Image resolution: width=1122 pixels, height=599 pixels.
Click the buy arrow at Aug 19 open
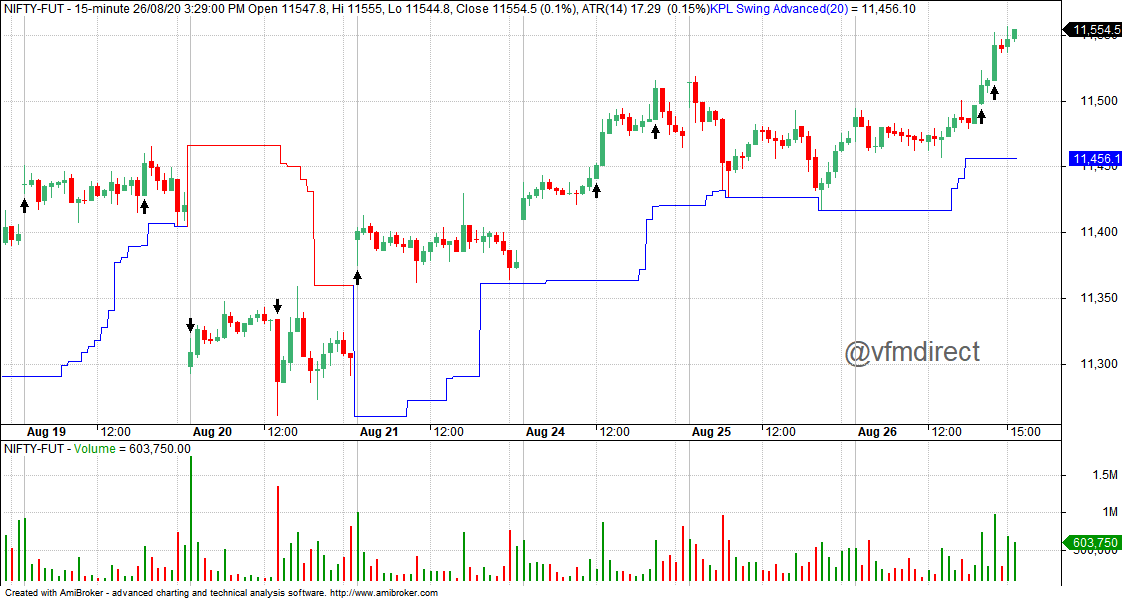pos(25,206)
